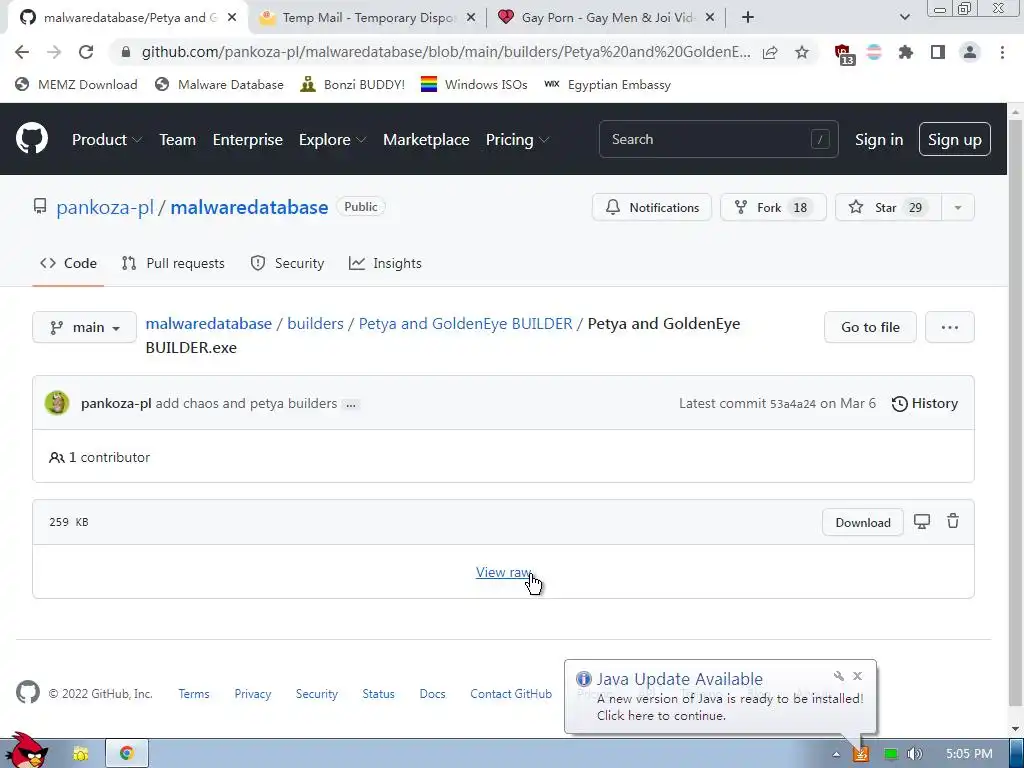
Task: Expand the Product menu
Action: click(x=106, y=140)
